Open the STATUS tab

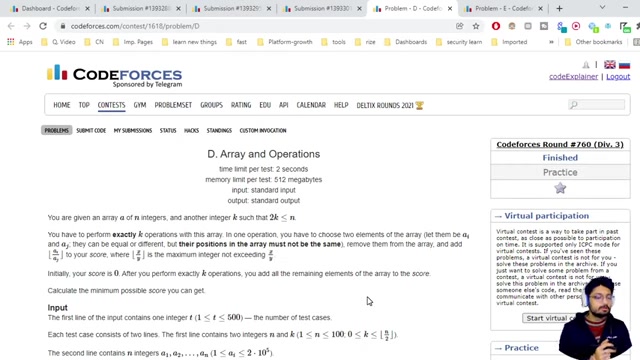click(x=168, y=130)
